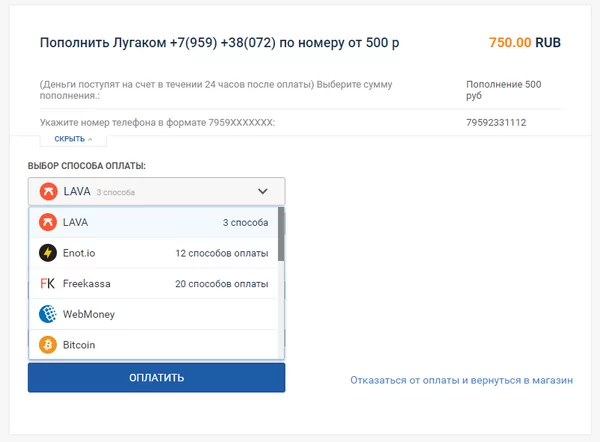The height and width of the screenshot is (442, 600).
Task: Click the LAVA logo icon in list
Action: pyautogui.click(x=47, y=222)
